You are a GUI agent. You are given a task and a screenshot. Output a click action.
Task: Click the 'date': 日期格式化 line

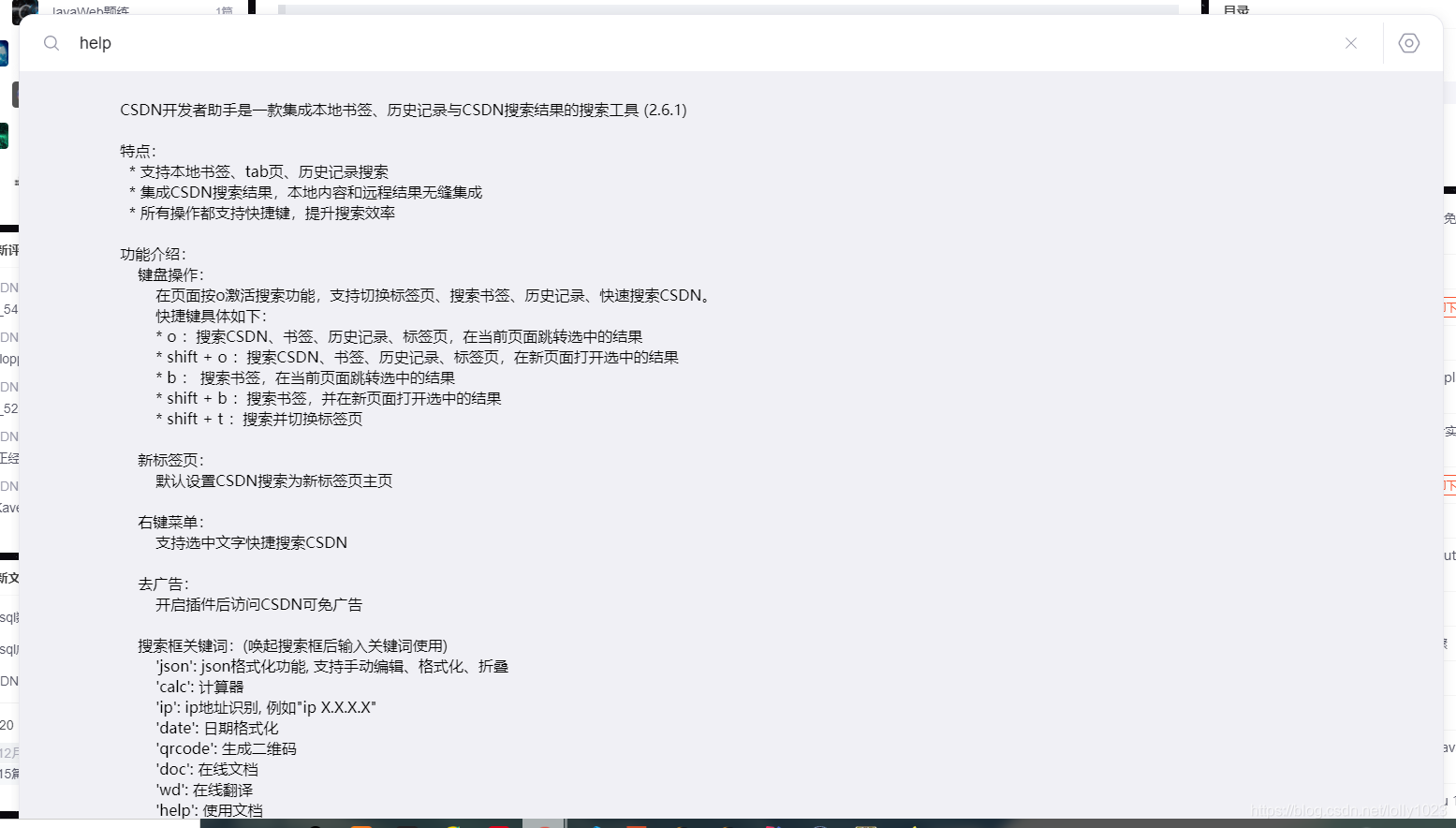pyautogui.click(x=217, y=729)
